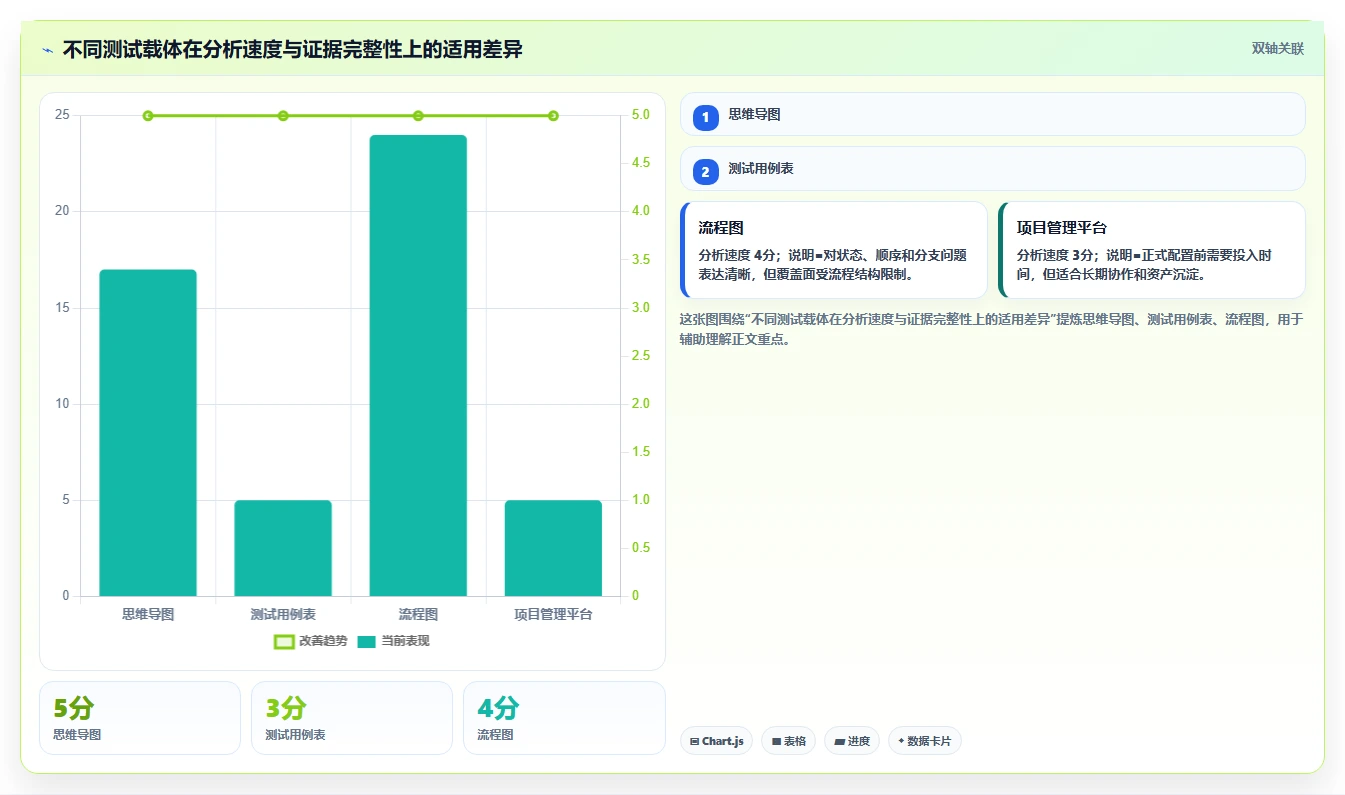Screen dimensions: 1345x795
Task: Click the 分析速度 3分 description text
Action: pos(1144,265)
